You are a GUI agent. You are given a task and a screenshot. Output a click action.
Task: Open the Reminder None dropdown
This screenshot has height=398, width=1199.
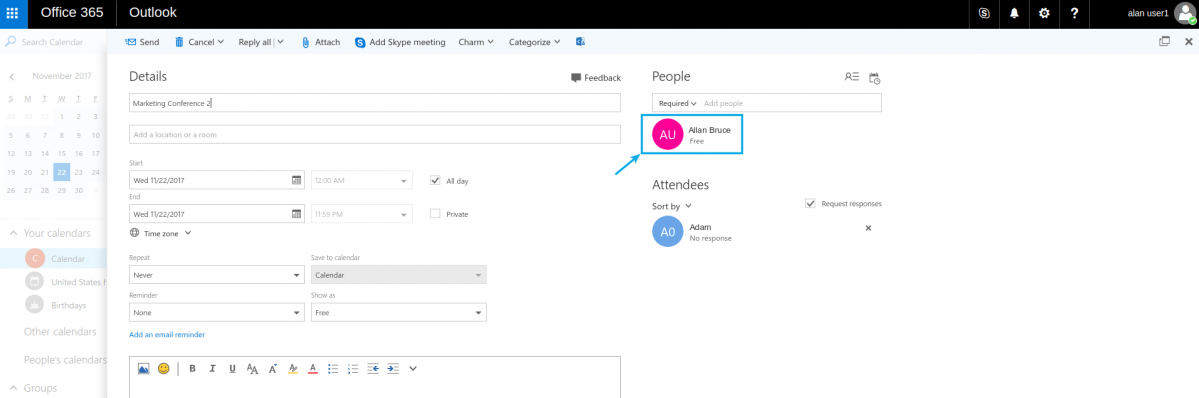pos(217,312)
